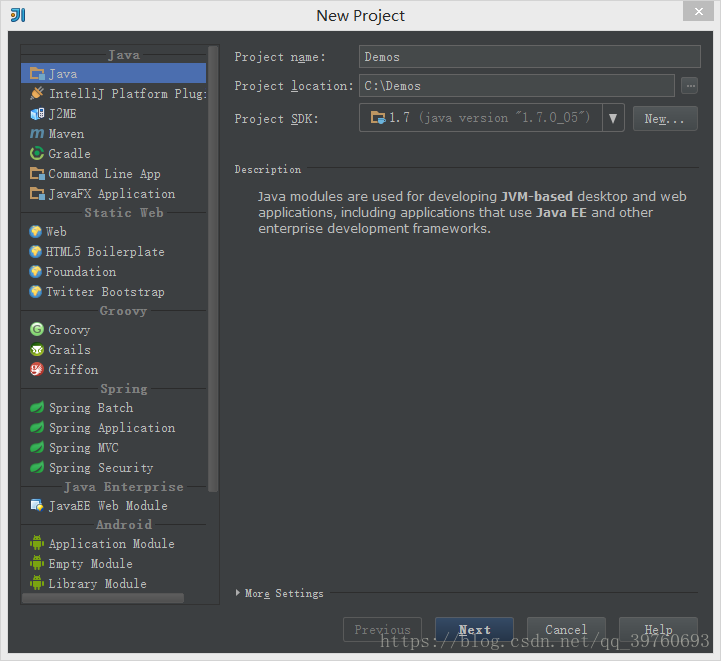Click the Project location field
Image resolution: width=721 pixels, height=661 pixels.
coord(517,85)
